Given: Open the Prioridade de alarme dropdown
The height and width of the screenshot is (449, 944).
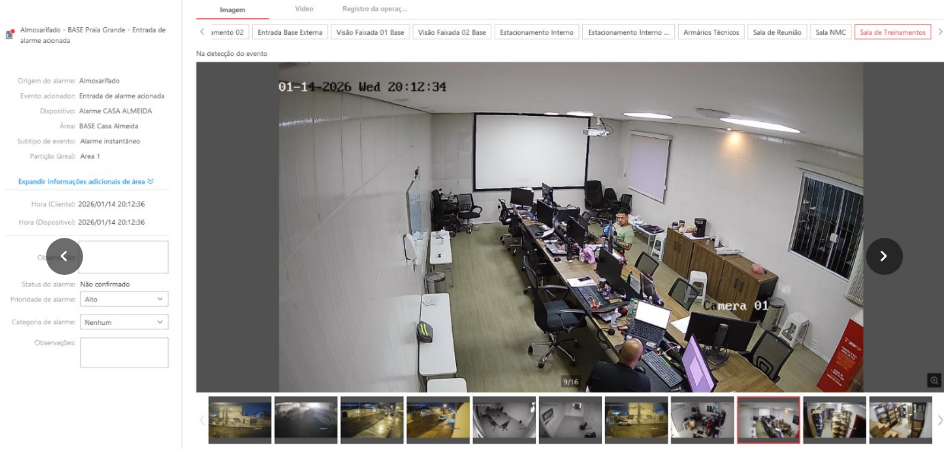Looking at the screenshot, I should click(x=124, y=299).
